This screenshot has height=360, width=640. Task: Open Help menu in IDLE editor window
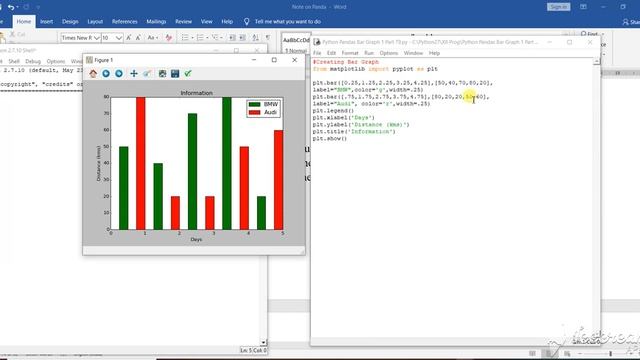pos(434,53)
